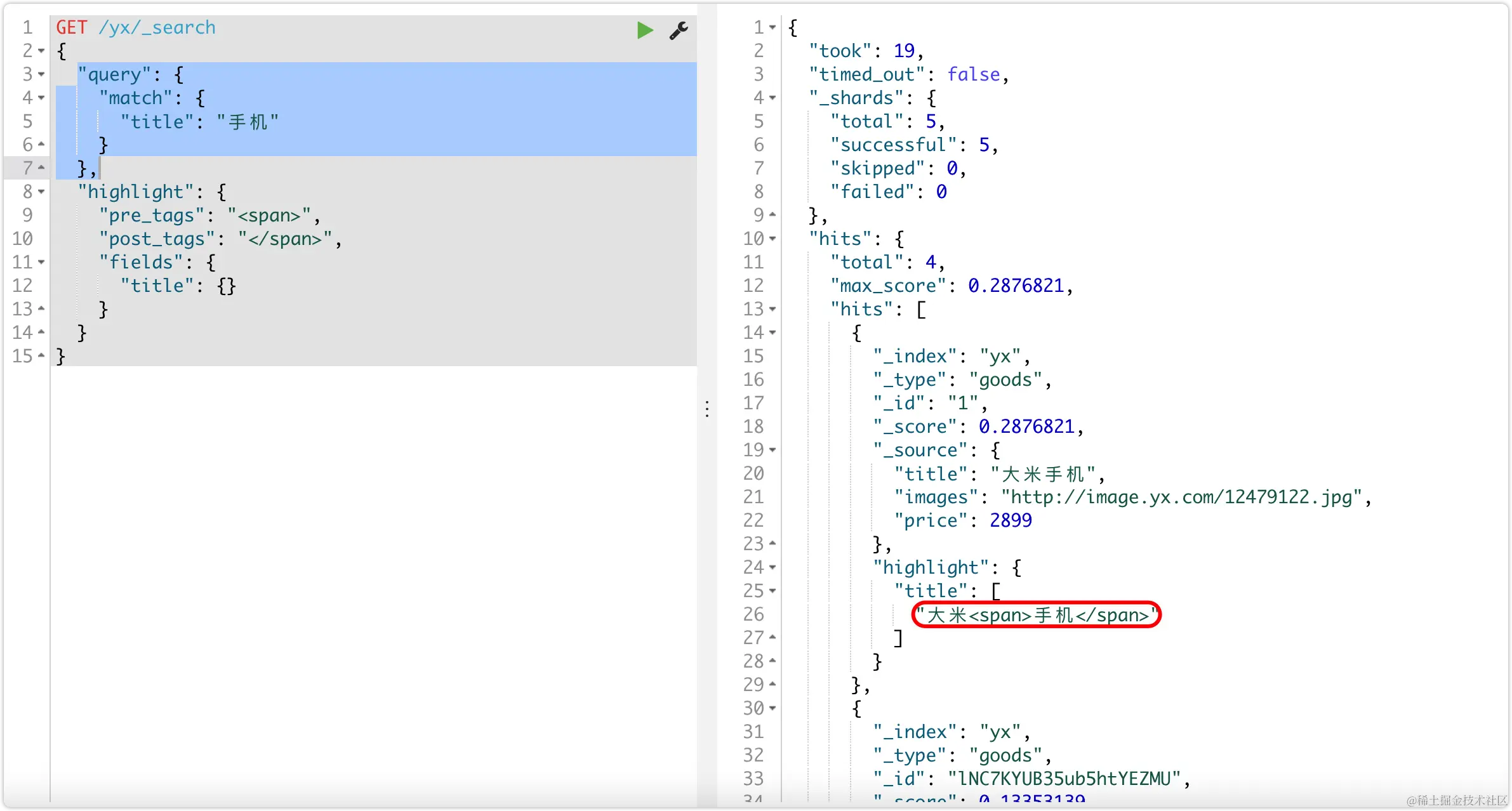This screenshot has height=811, width=1512.
Task: Run the request with green play button
Action: click(x=645, y=30)
